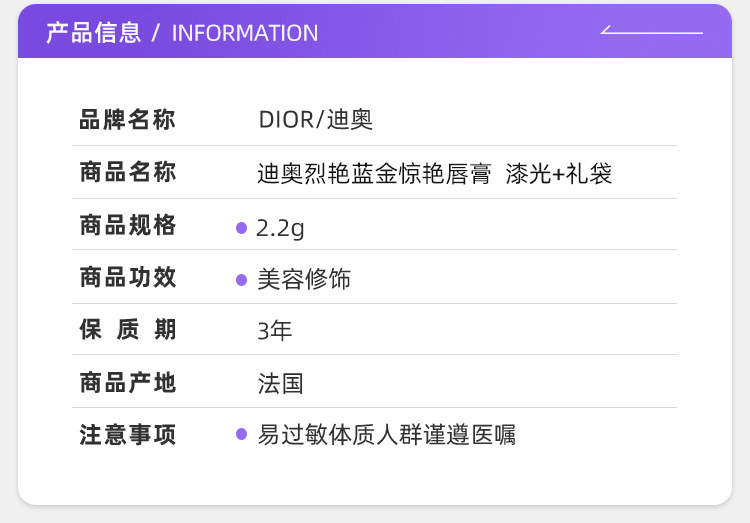750x523 pixels.
Task: Select the 注意事项 row label
Action: pyautogui.click(x=127, y=435)
